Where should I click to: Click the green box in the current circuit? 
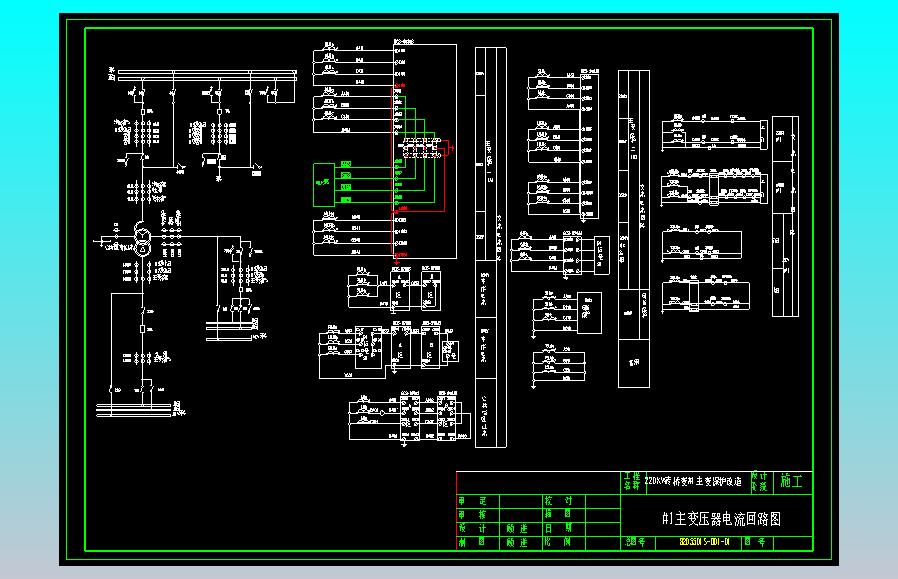324,184
